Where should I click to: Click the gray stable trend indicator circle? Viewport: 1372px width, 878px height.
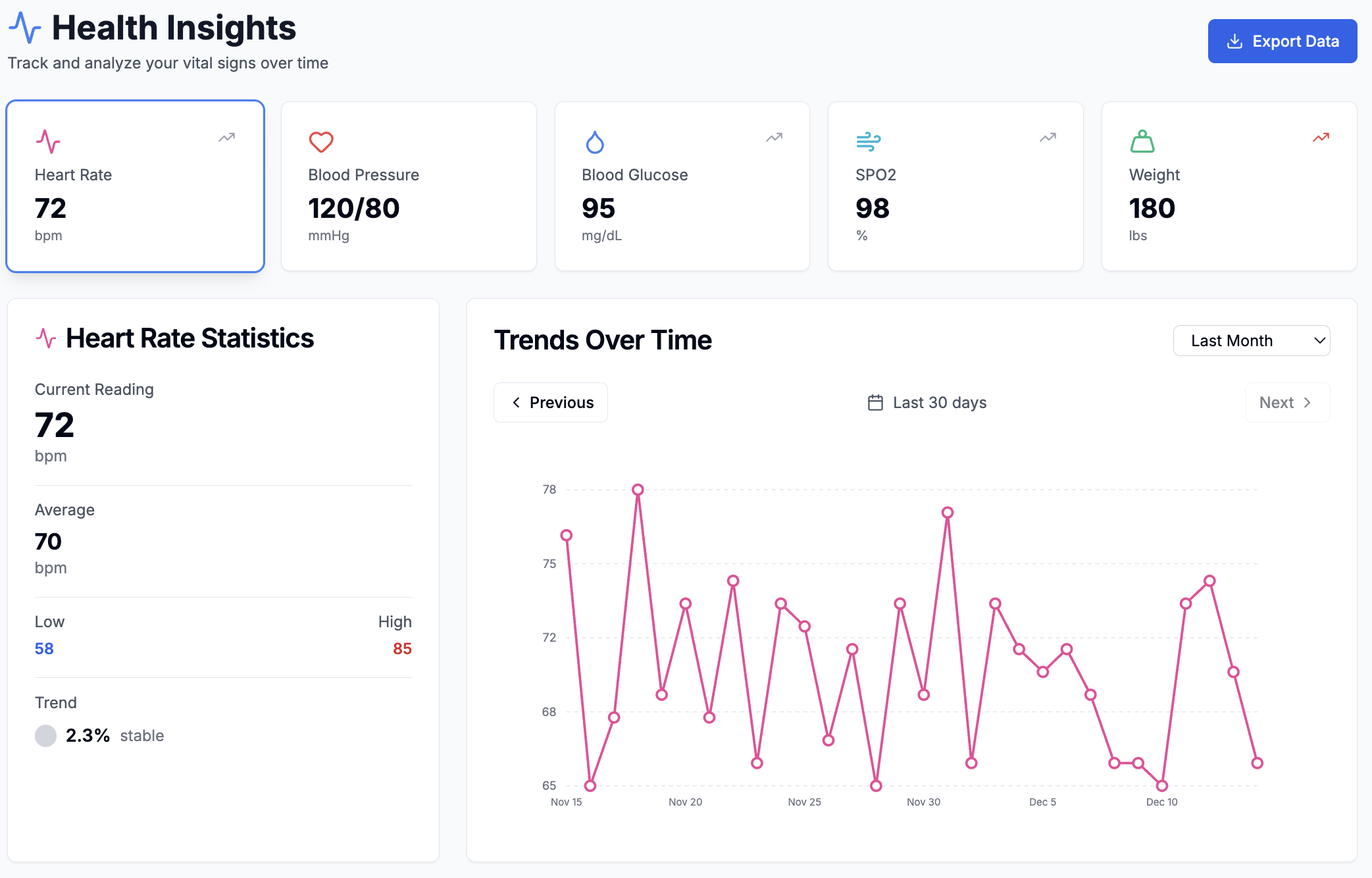point(45,735)
